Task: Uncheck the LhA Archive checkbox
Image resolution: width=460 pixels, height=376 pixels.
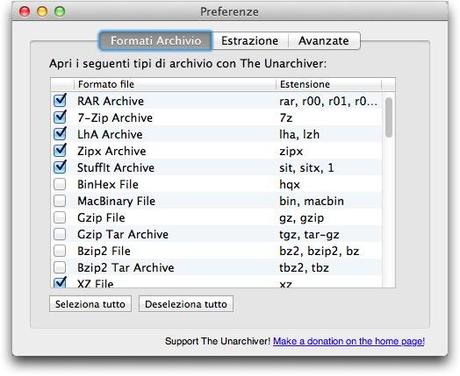Action: tap(60, 134)
